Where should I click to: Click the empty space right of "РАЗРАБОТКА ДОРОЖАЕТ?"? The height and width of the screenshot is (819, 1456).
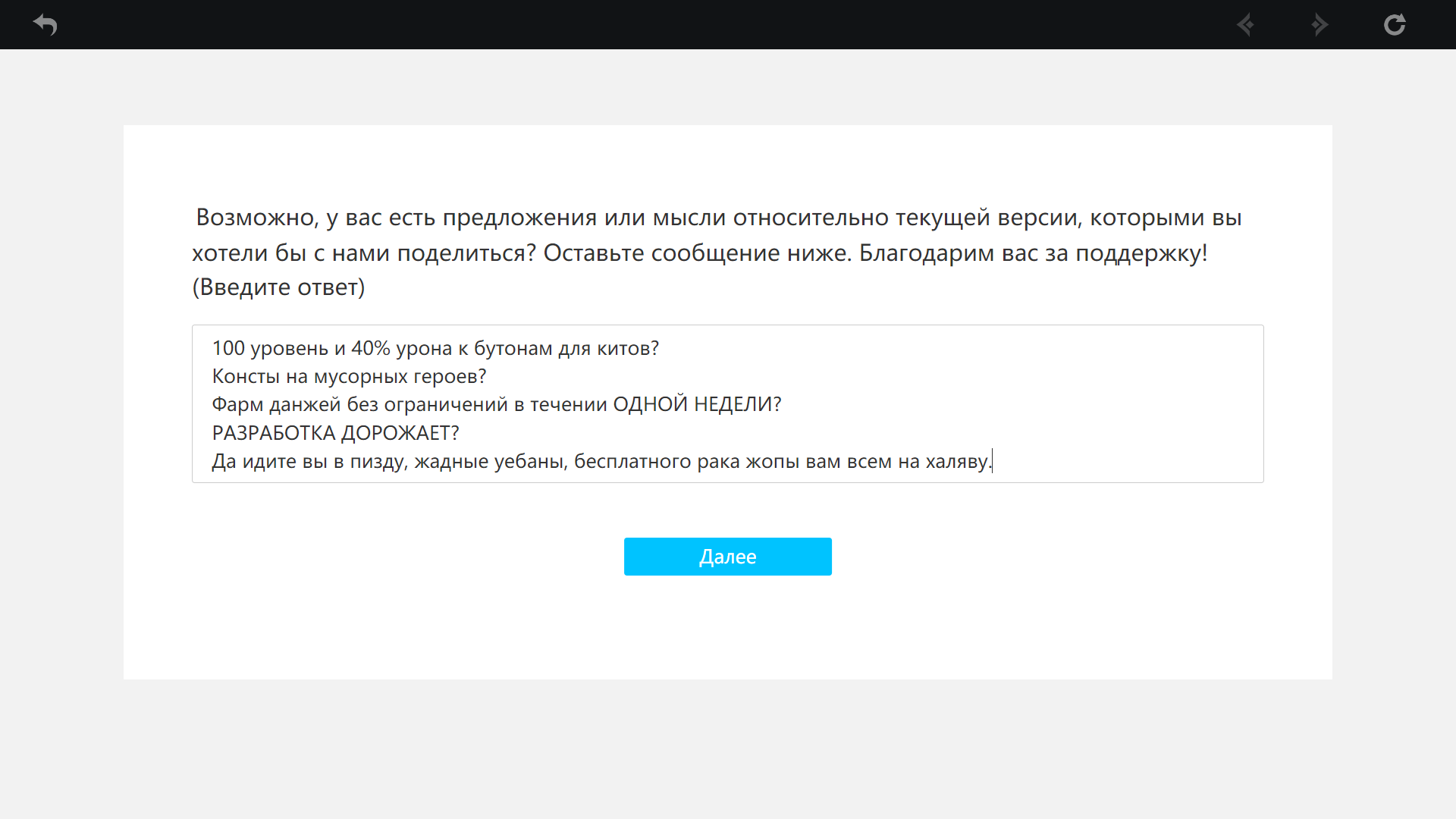[x=834, y=433]
